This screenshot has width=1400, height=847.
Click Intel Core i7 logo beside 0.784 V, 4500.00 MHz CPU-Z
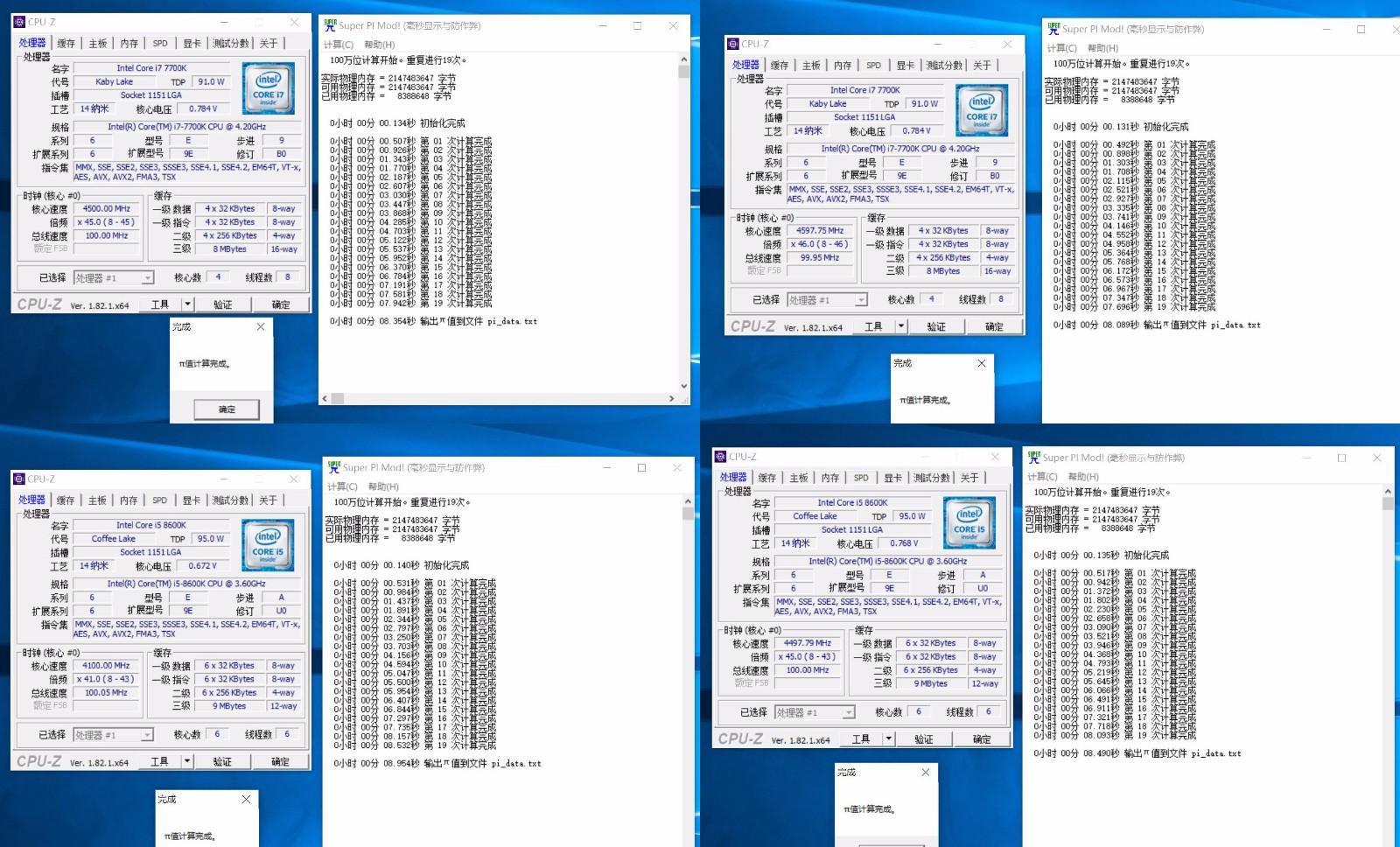coord(268,87)
